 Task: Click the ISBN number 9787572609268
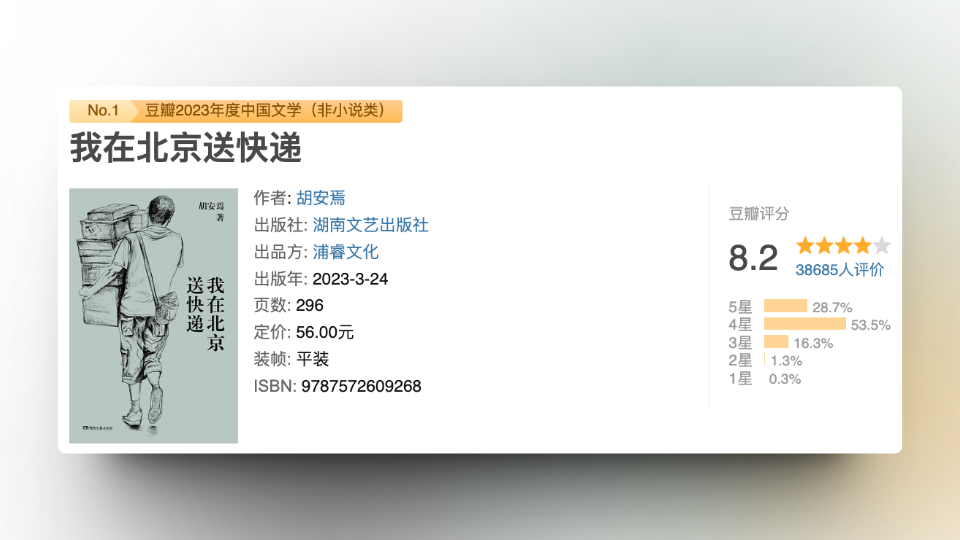(x=361, y=386)
